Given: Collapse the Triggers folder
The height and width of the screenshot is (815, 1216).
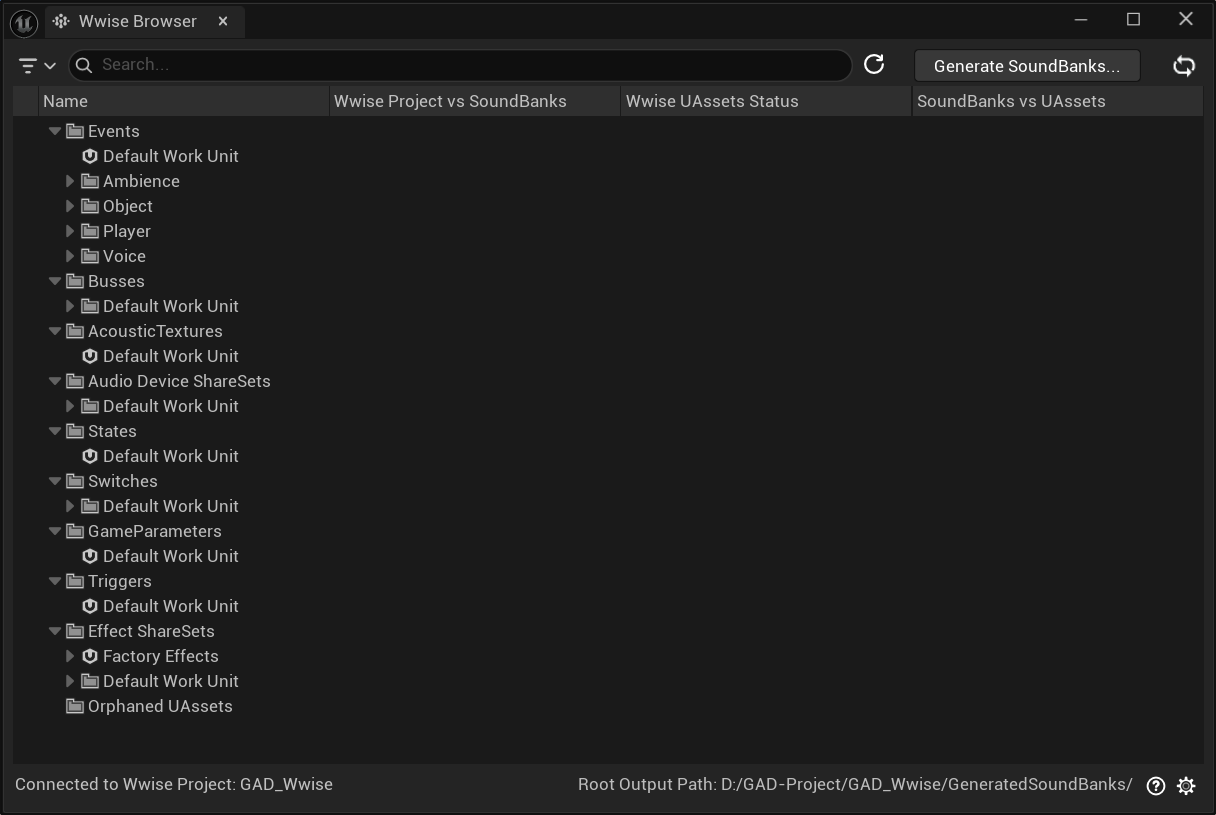Looking at the screenshot, I should click(55, 581).
